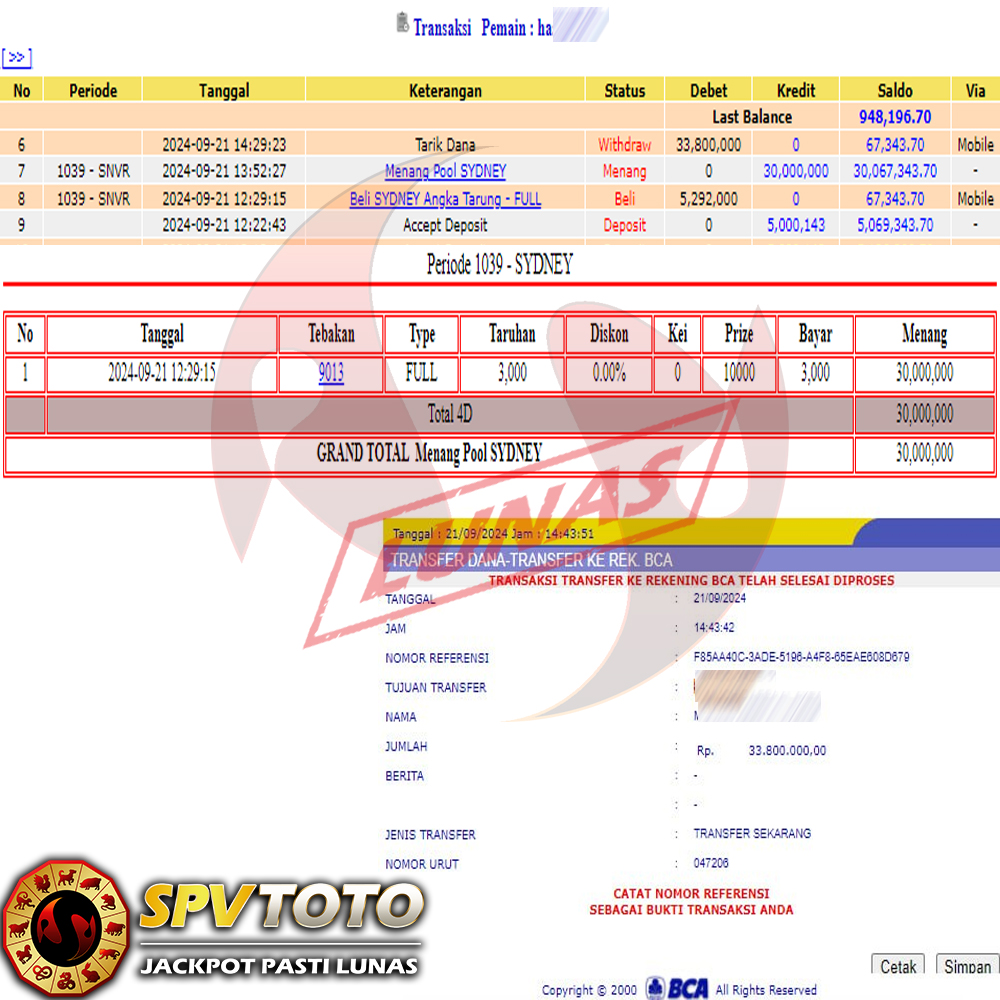Click the 5,000,143 deposit Kredit value
The image size is (1000, 1000).
click(x=796, y=225)
